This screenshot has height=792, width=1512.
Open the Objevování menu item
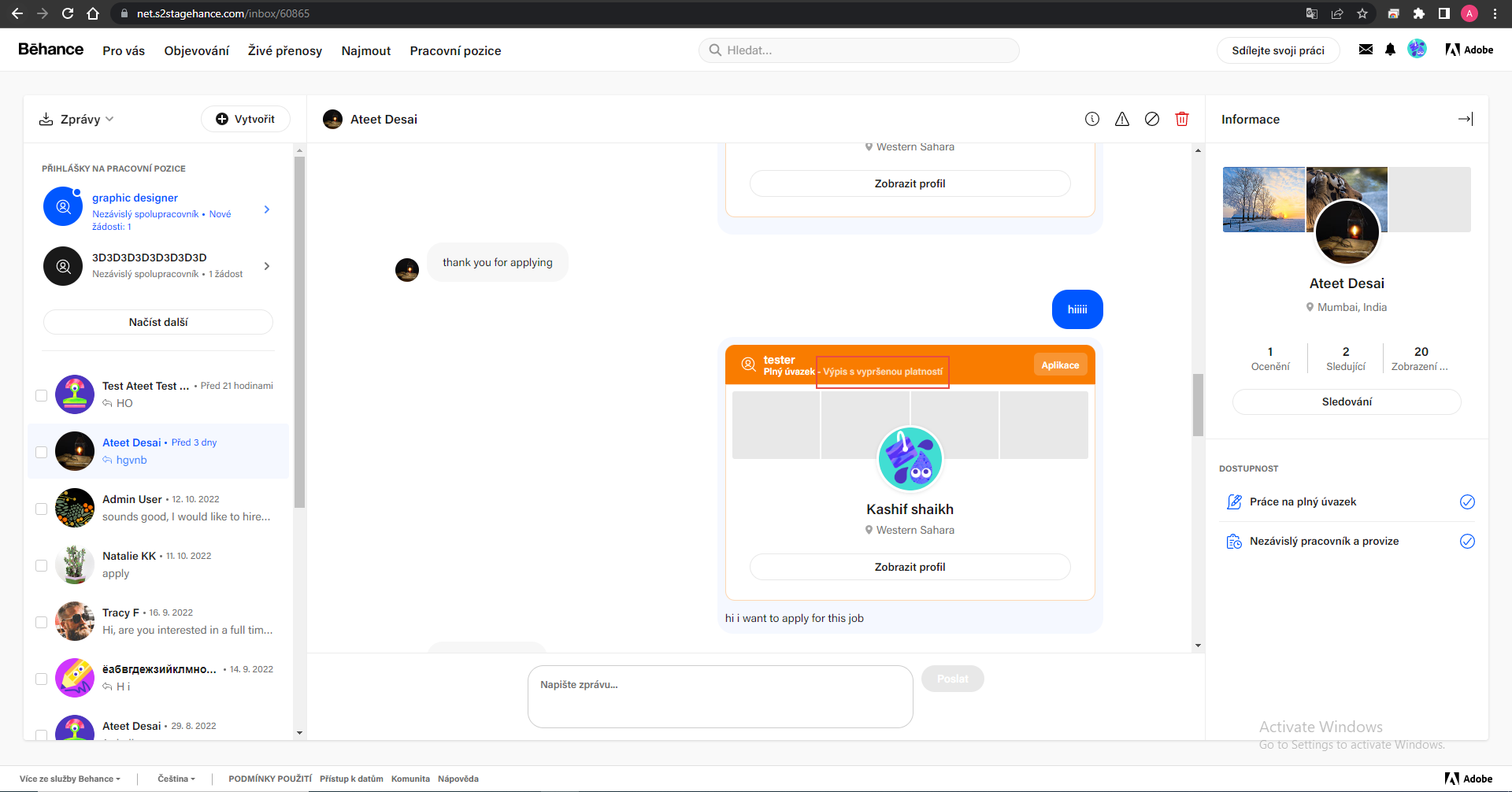(x=196, y=50)
